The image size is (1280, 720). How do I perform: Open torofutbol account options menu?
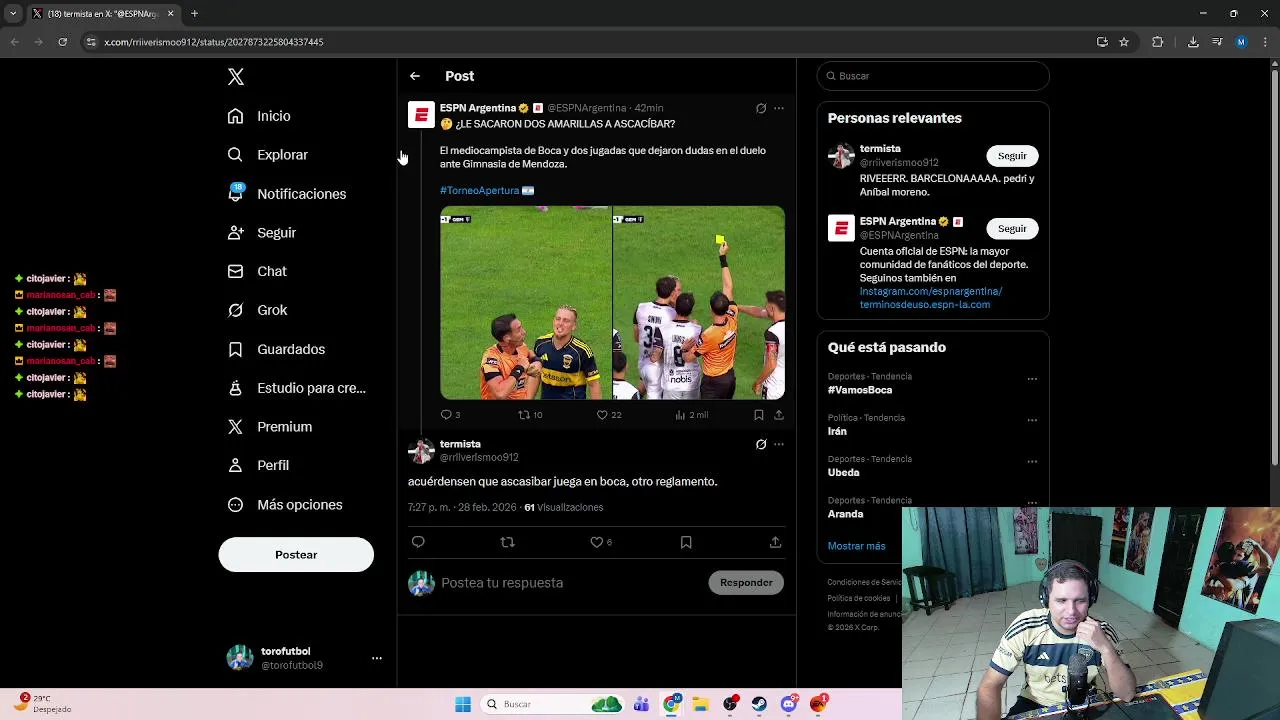[x=377, y=658]
